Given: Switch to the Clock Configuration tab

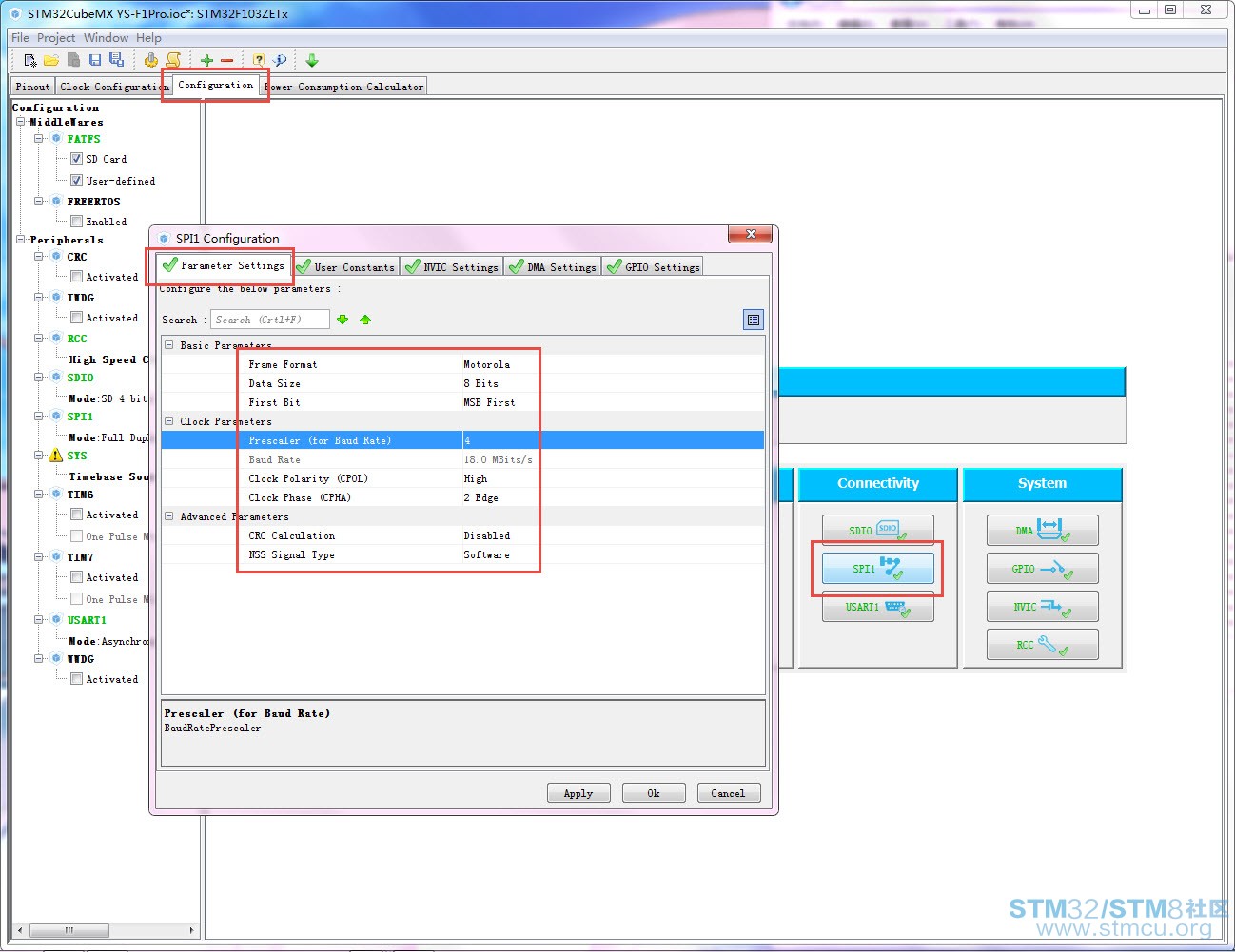Looking at the screenshot, I should (x=113, y=87).
